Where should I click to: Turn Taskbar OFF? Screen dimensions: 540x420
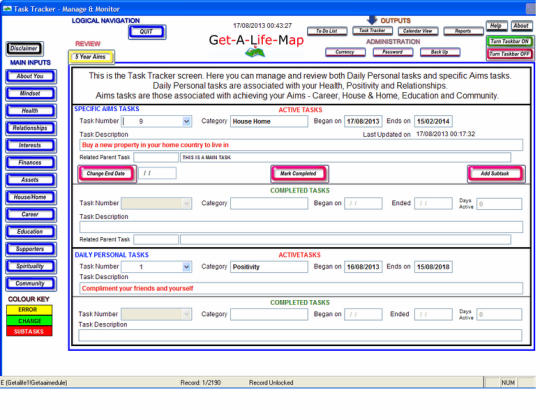click(x=510, y=54)
